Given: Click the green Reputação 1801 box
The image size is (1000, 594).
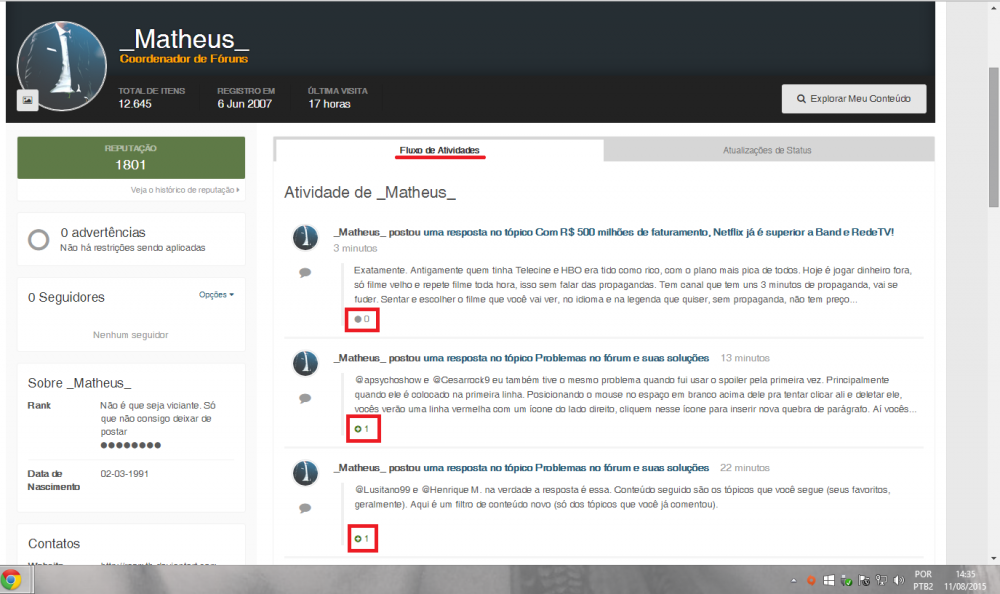Looking at the screenshot, I should [131, 158].
